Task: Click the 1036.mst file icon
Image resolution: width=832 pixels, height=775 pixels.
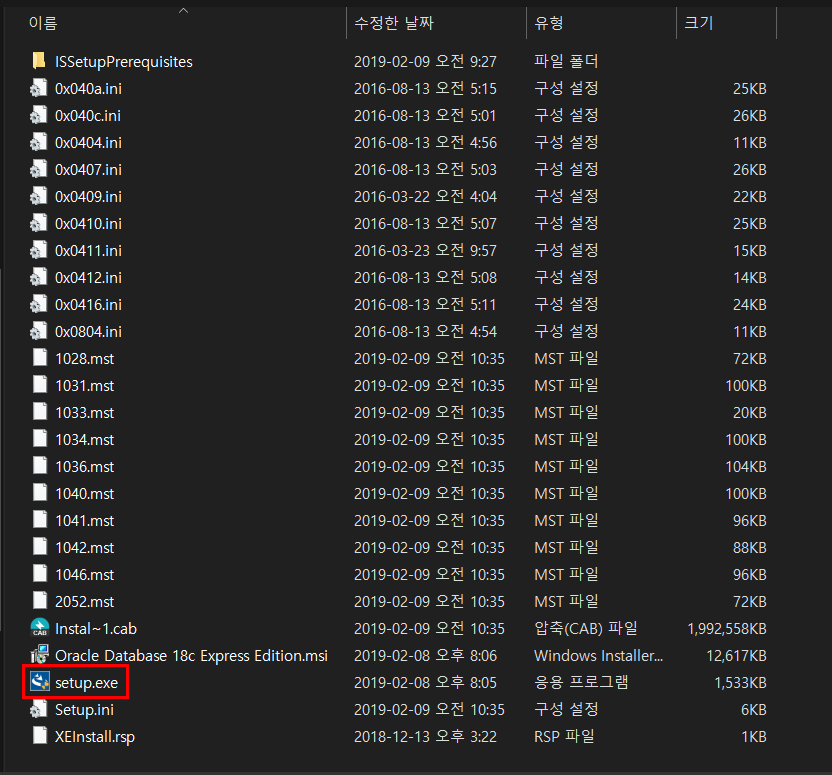Action: (x=40, y=466)
